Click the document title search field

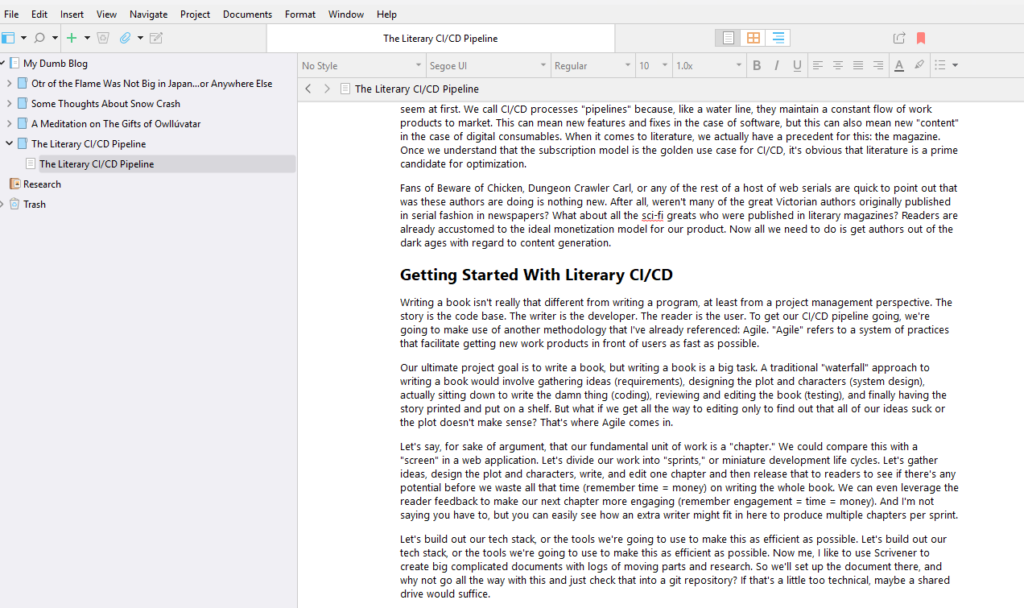(x=440, y=38)
